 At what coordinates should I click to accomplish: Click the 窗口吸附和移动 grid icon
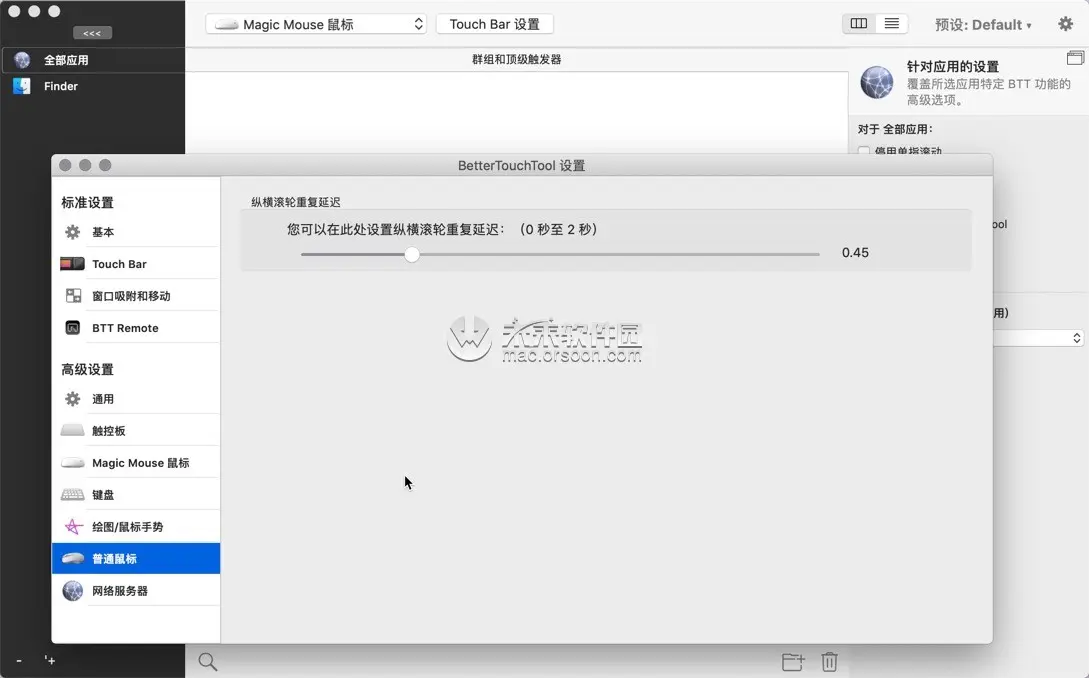pos(73,296)
